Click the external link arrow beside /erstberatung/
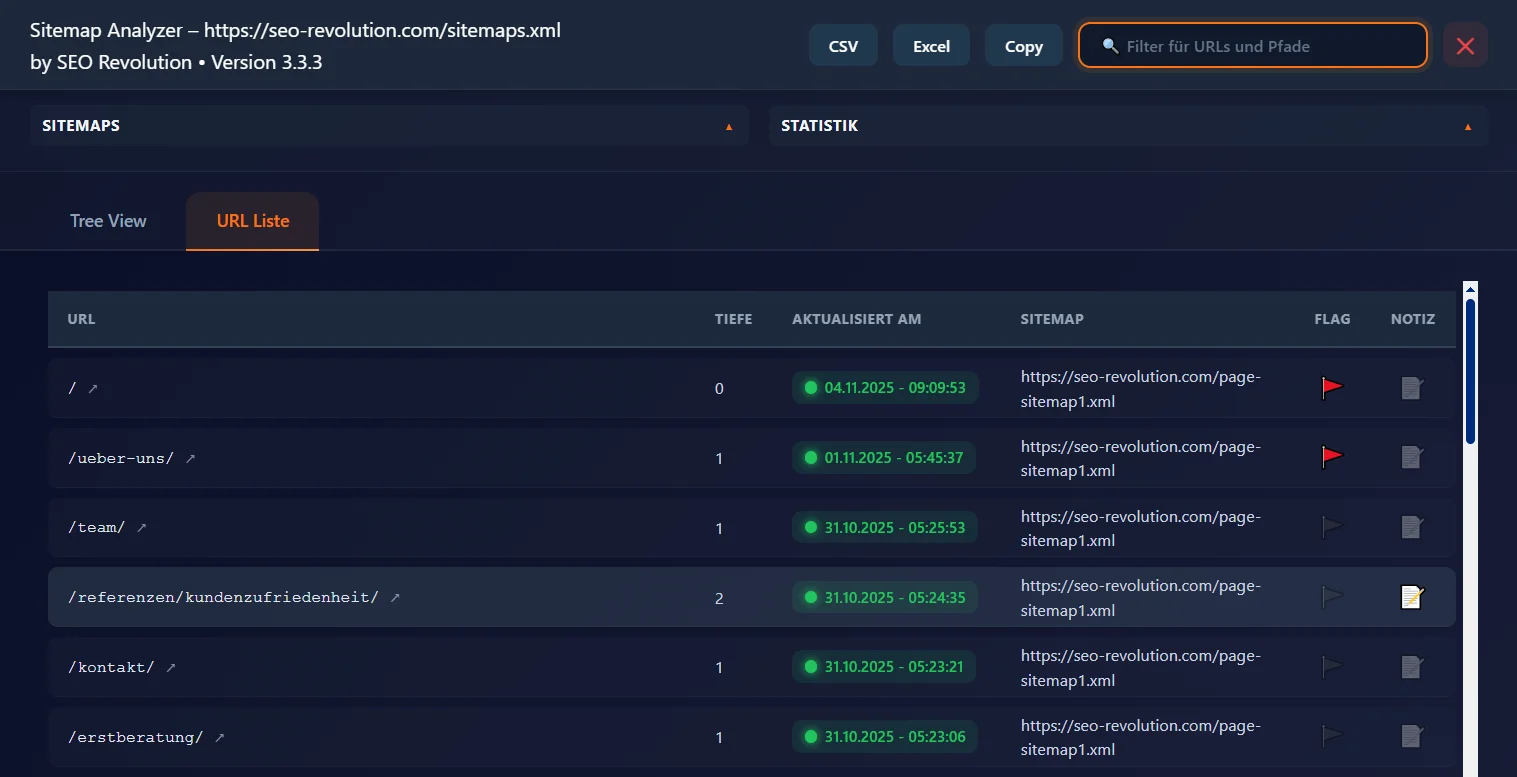This screenshot has width=1517, height=777. point(219,737)
